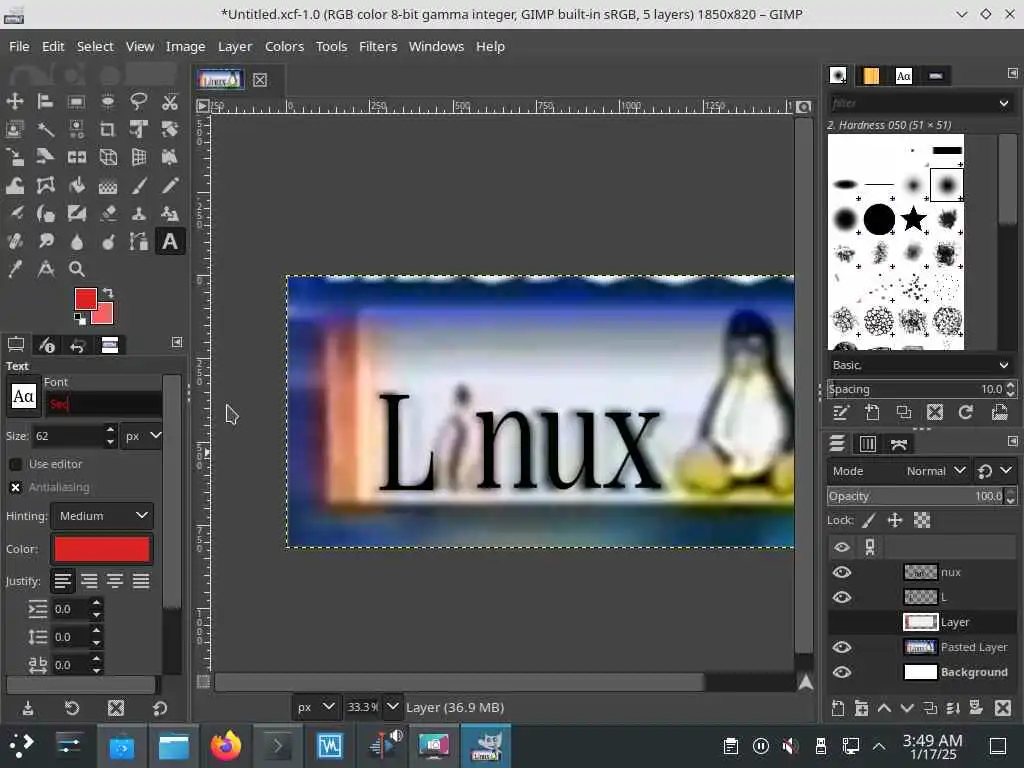The width and height of the screenshot is (1024, 768).
Task: Click the foreground color red swatch
Action: point(86,299)
